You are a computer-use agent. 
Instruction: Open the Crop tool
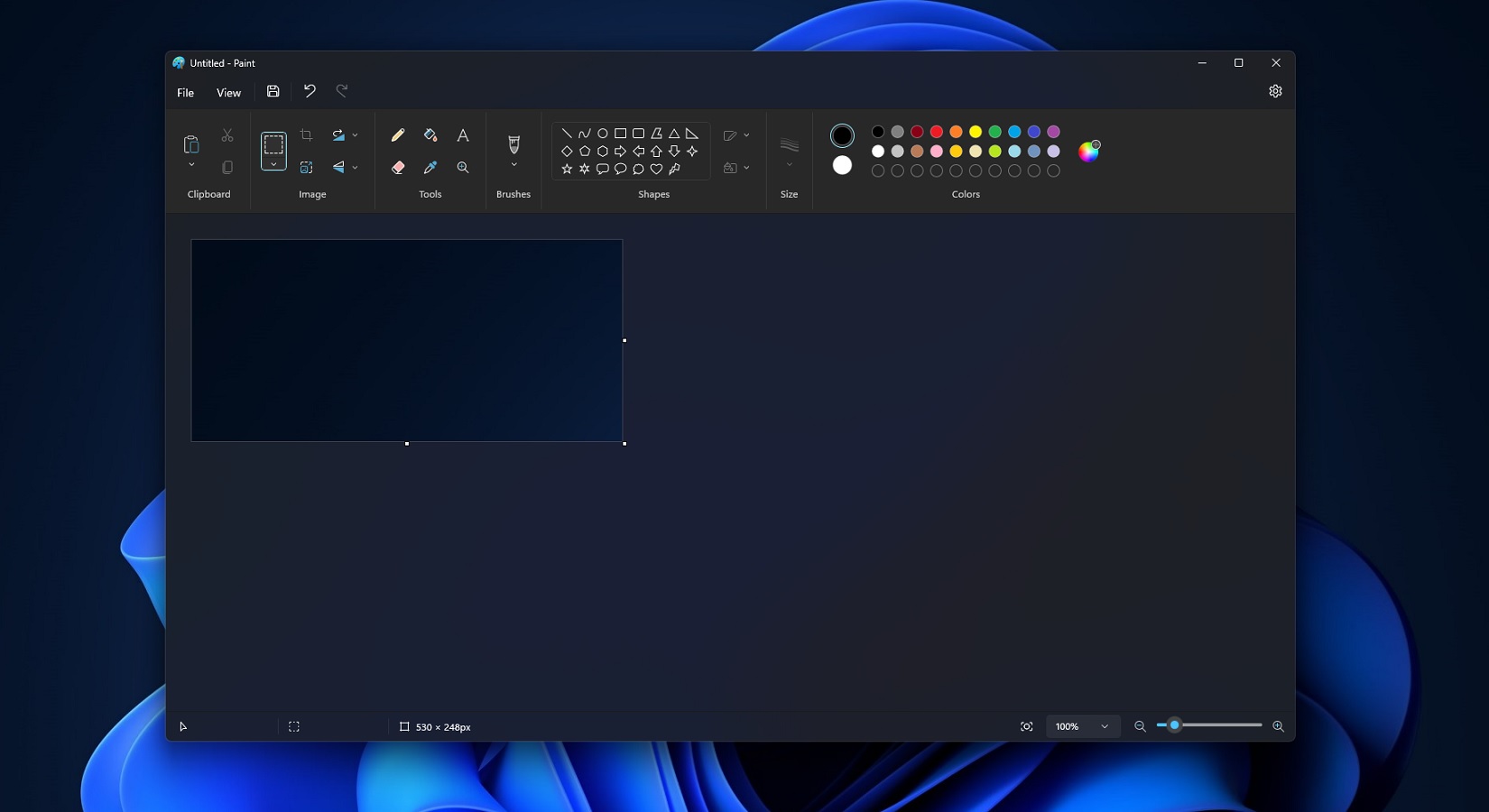pyautogui.click(x=307, y=134)
